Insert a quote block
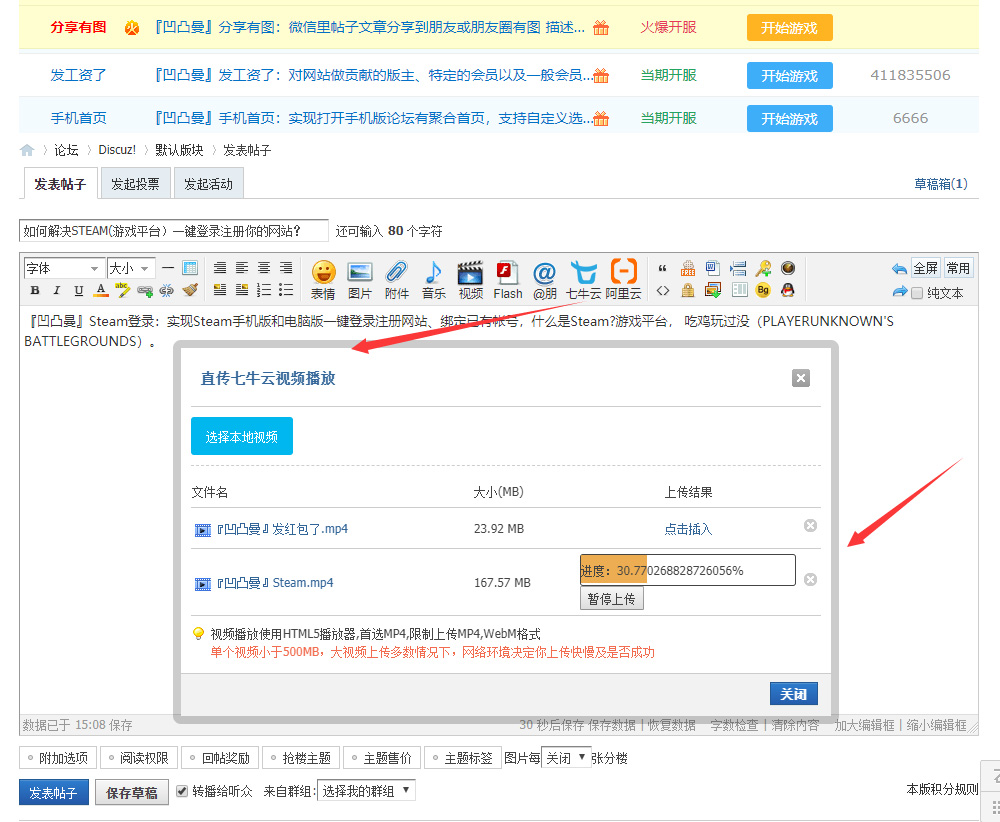 (663, 268)
